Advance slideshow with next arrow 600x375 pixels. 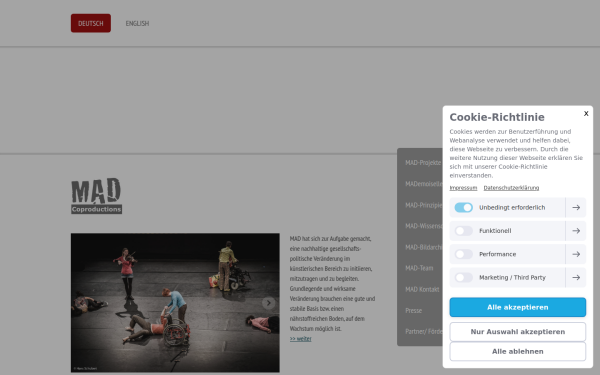(x=269, y=303)
